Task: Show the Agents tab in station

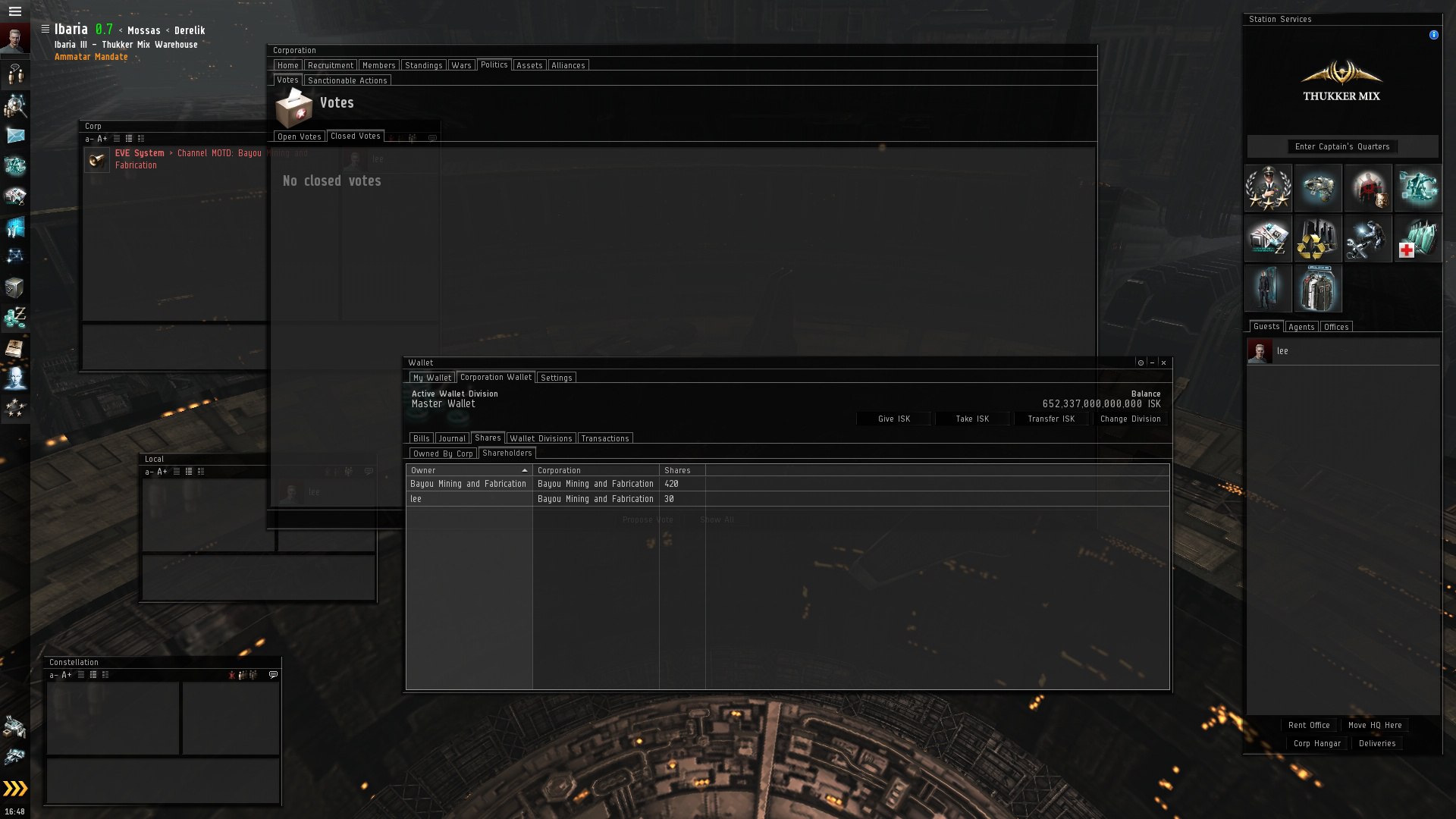Action: [x=1301, y=327]
